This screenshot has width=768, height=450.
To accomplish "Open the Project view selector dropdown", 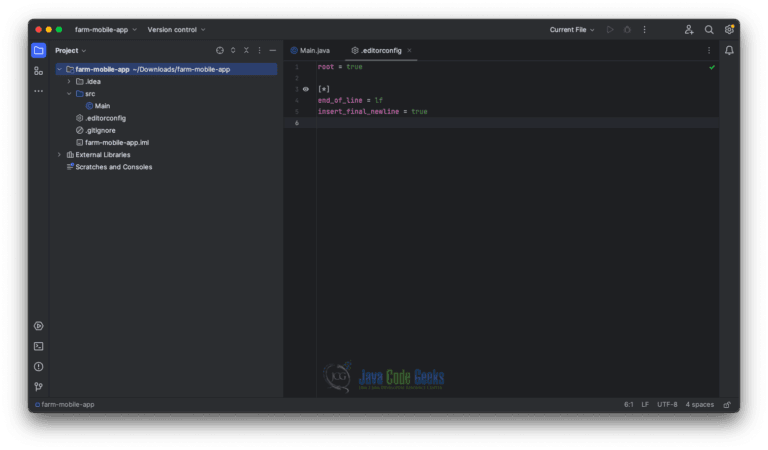I will click(71, 50).
